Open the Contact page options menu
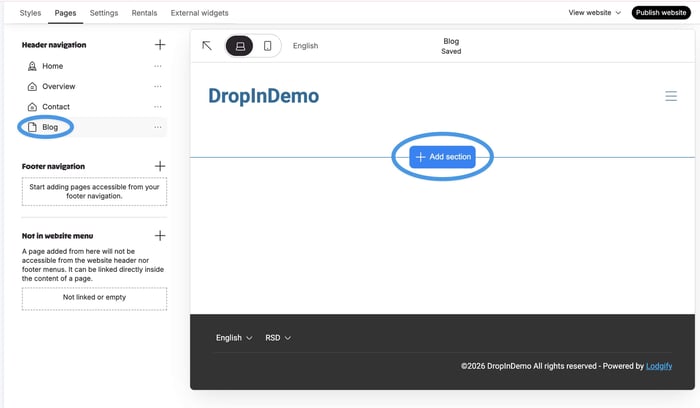Image resolution: width=700 pixels, height=408 pixels. 158,107
